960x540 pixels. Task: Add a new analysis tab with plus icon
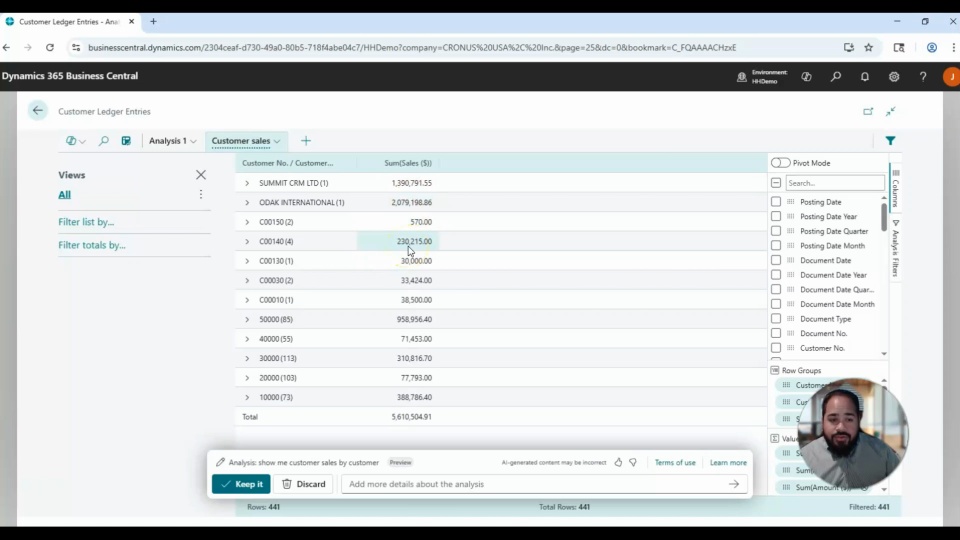pyautogui.click(x=306, y=141)
